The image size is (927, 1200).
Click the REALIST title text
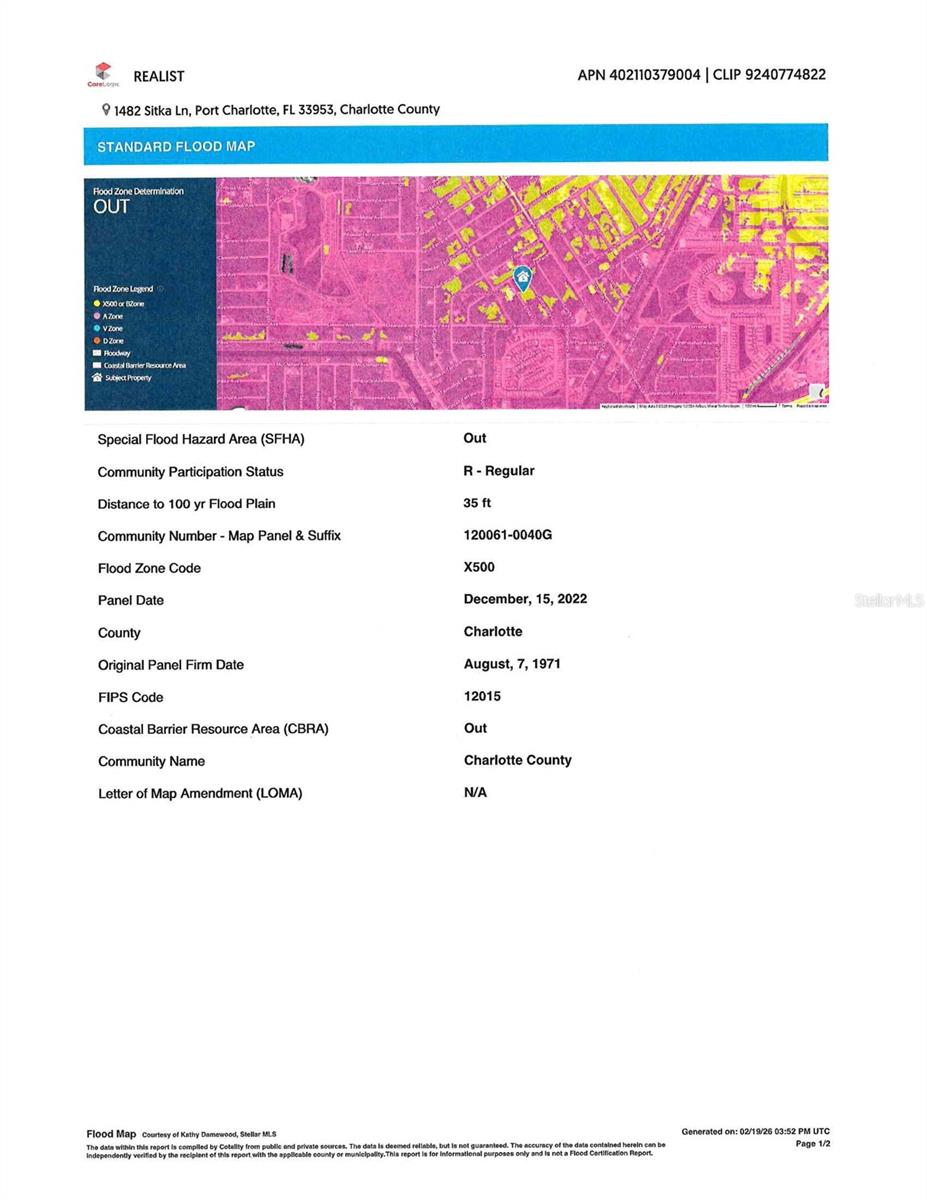click(x=159, y=76)
